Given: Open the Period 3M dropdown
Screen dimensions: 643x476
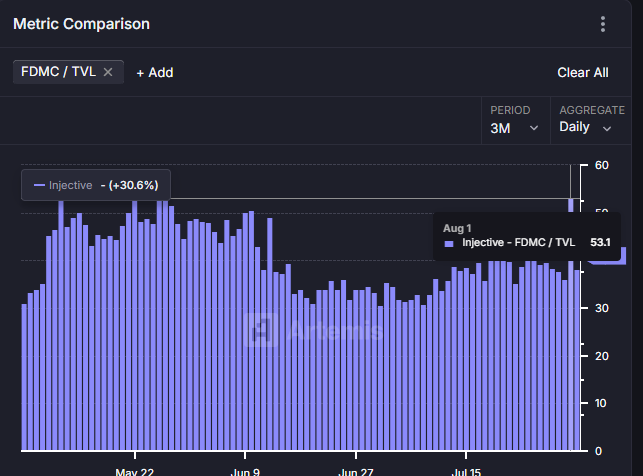Looking at the screenshot, I should (515, 121).
